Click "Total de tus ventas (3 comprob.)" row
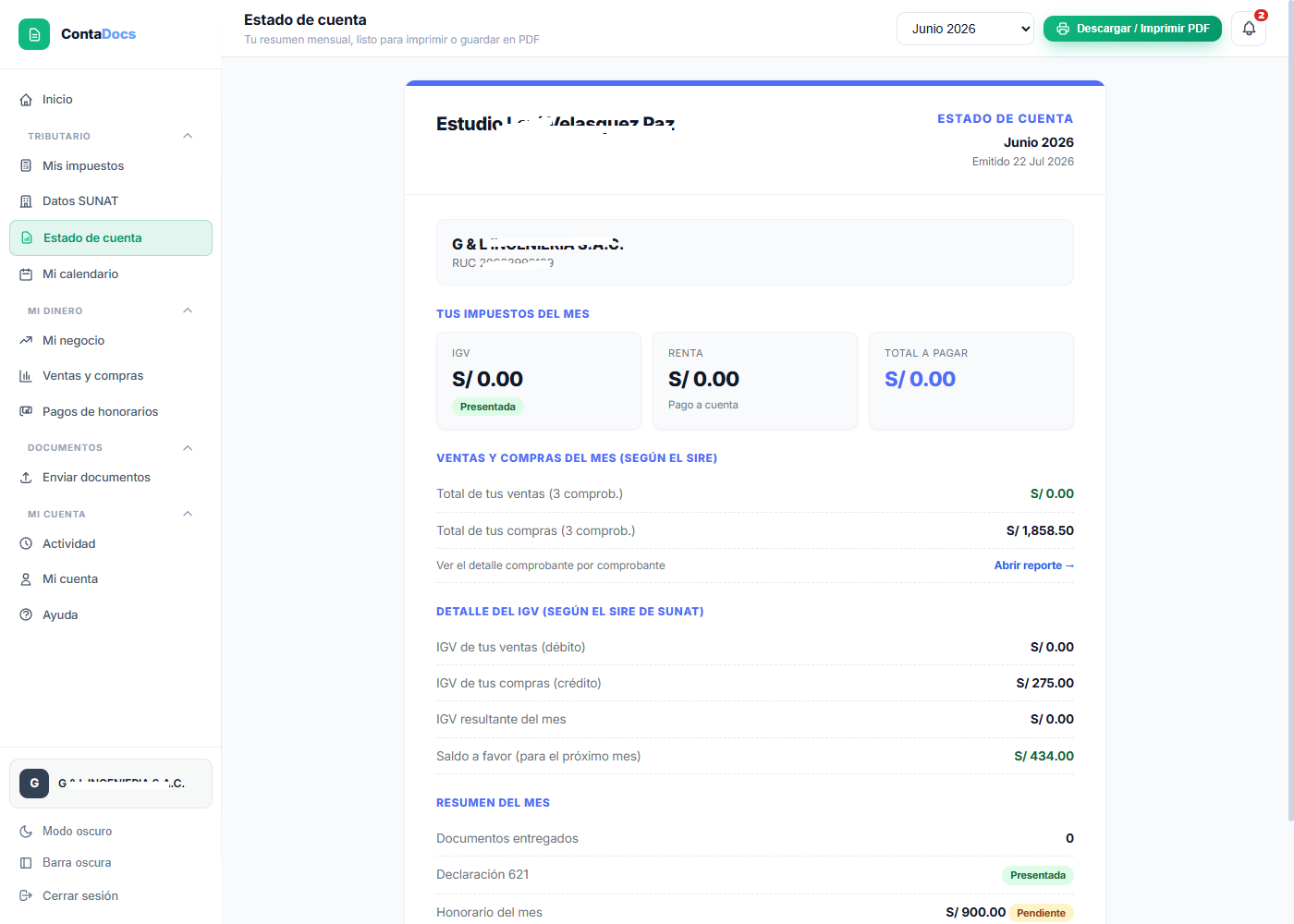 [x=755, y=494]
